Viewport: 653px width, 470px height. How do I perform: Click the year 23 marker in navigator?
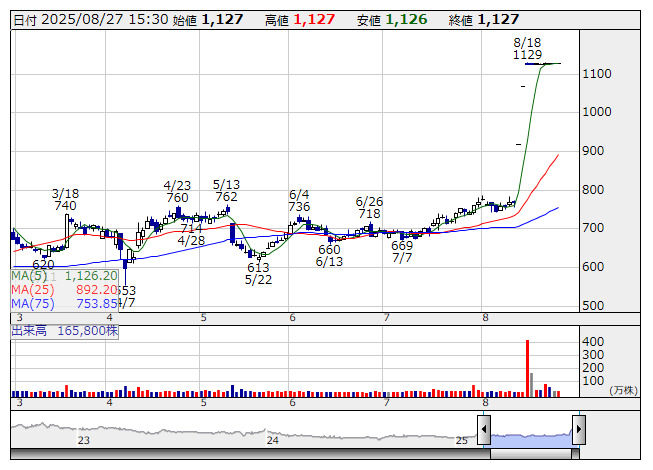84,440
